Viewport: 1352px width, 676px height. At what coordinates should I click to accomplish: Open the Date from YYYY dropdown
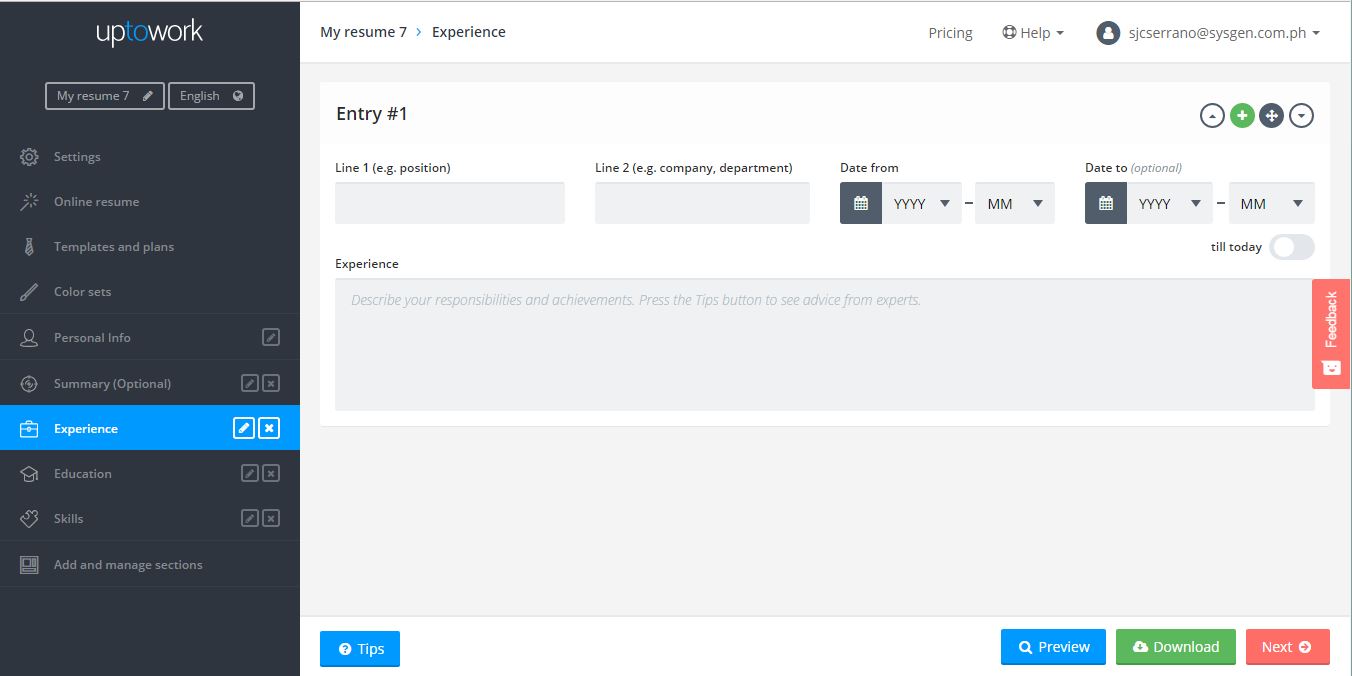click(x=922, y=203)
